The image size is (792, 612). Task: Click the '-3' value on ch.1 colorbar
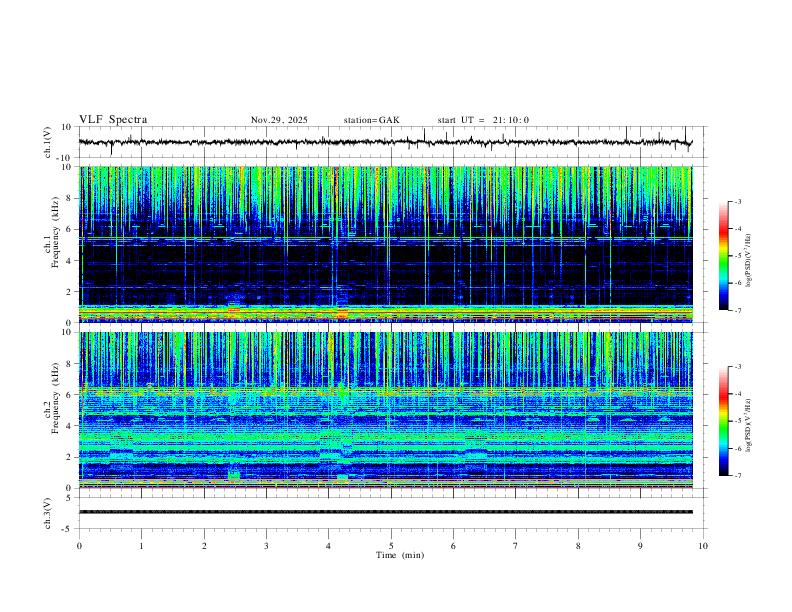[x=737, y=202]
